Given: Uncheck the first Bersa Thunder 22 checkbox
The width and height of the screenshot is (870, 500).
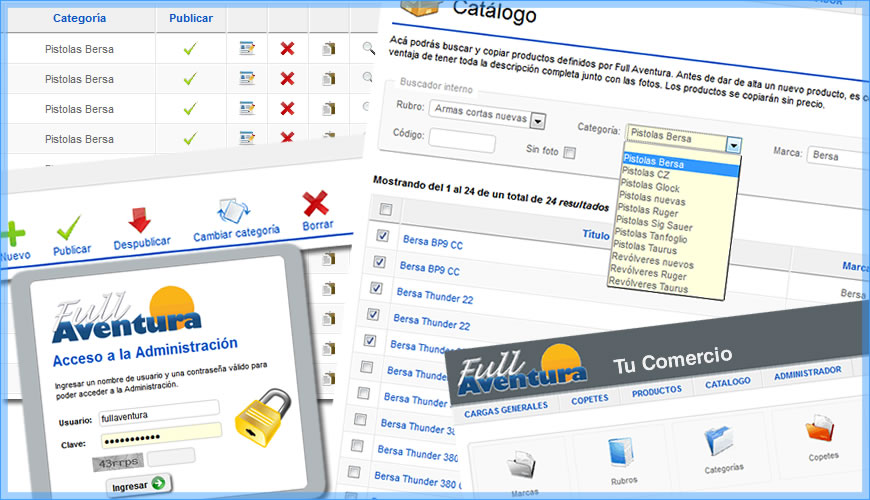Looking at the screenshot, I should 376,288.
